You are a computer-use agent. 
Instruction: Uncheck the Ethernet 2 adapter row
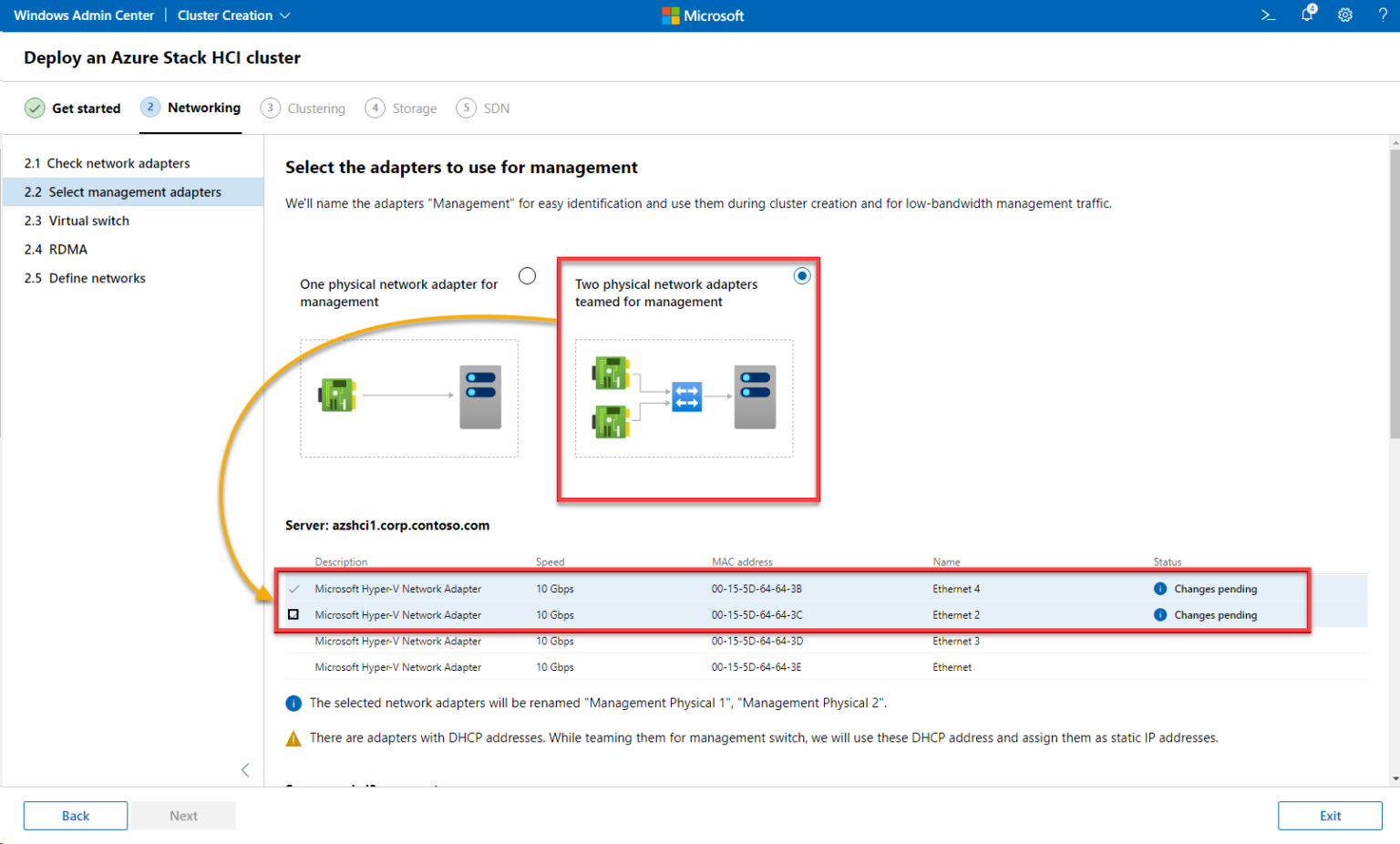tap(293, 614)
